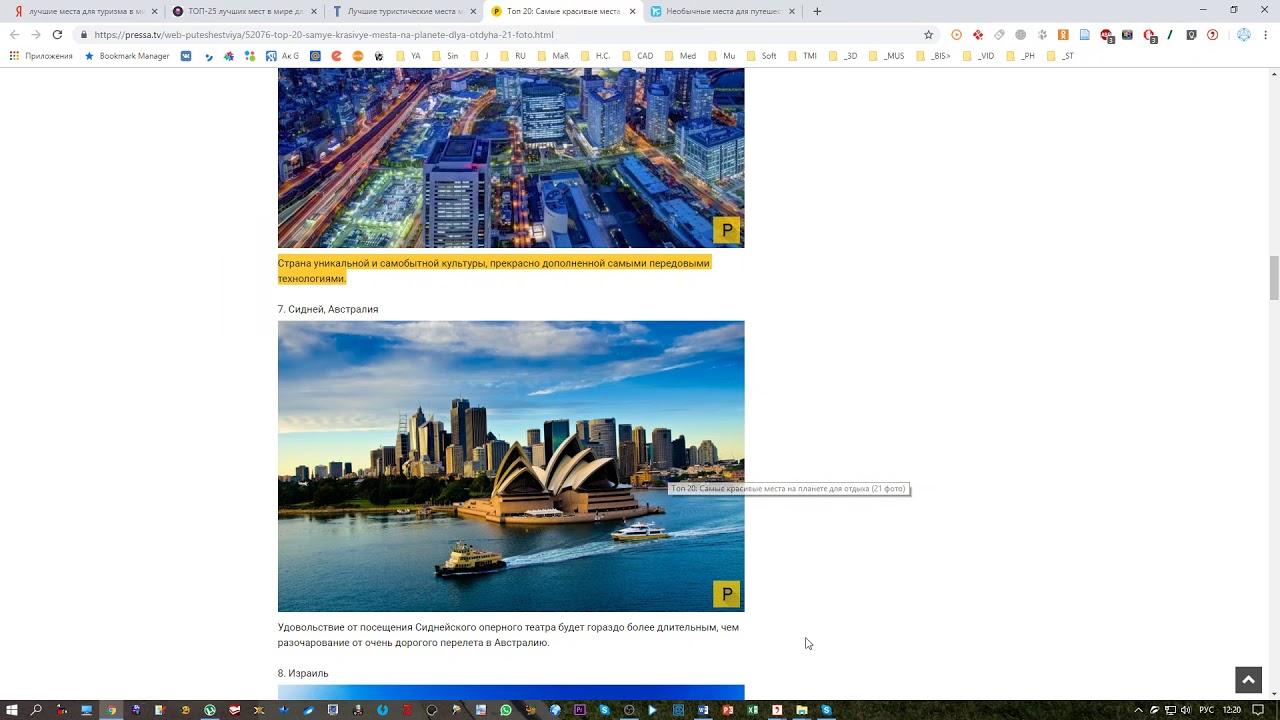
Task: Click the yellow P badge on Sydney photo
Action: [x=727, y=594]
